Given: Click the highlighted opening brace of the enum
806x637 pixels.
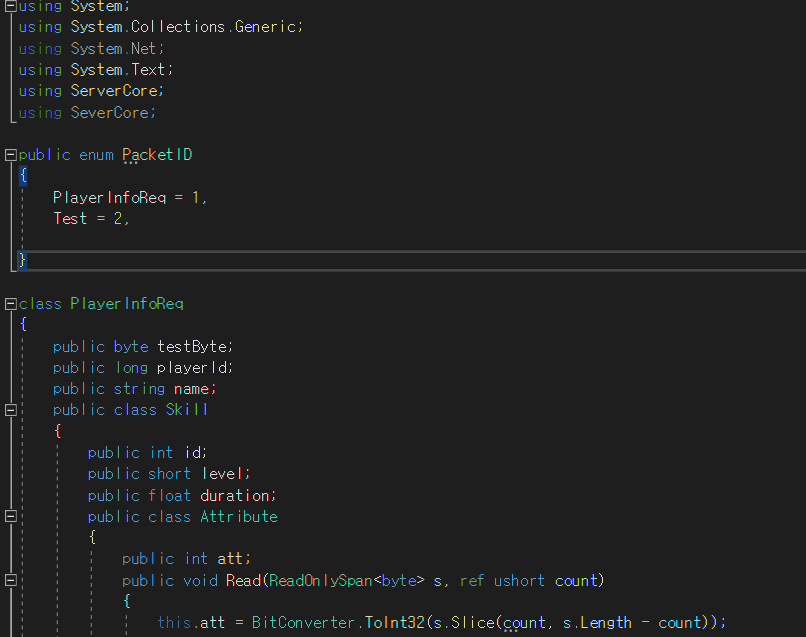Looking at the screenshot, I should tap(23, 175).
